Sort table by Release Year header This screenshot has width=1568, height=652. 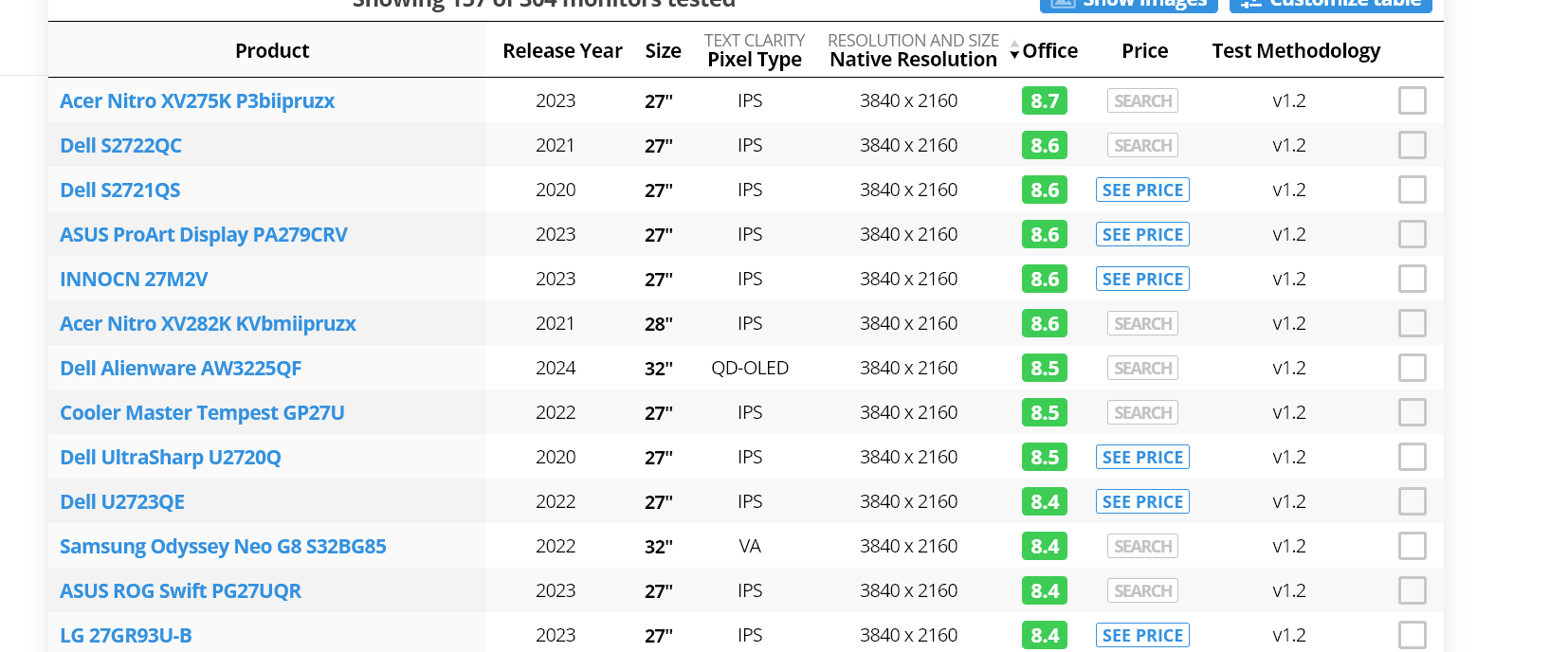coord(562,50)
